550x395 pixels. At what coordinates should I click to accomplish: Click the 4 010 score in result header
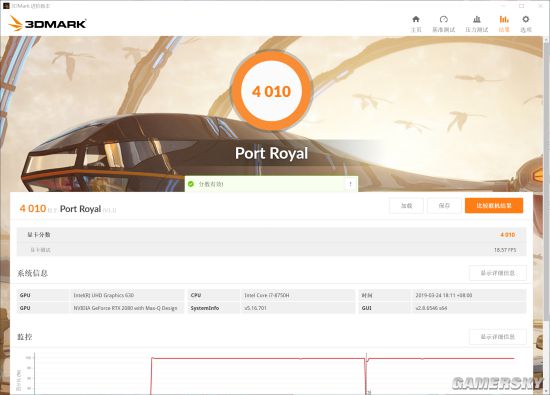click(33, 209)
